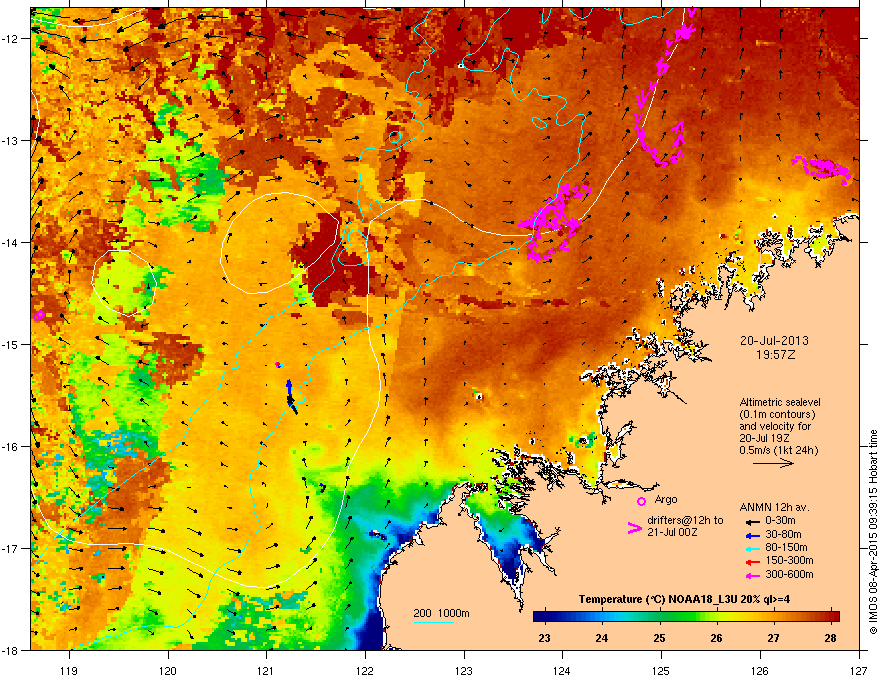Click the latitude axis label '-15'
The image size is (880, 680).
[x=10, y=344]
